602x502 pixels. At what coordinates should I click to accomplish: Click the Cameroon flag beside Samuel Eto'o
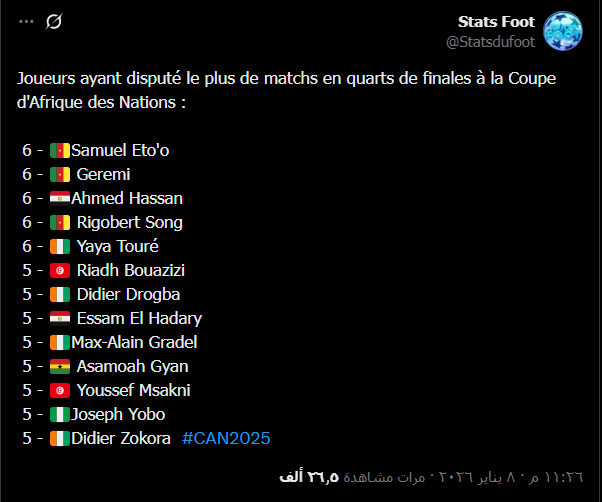tap(60, 150)
